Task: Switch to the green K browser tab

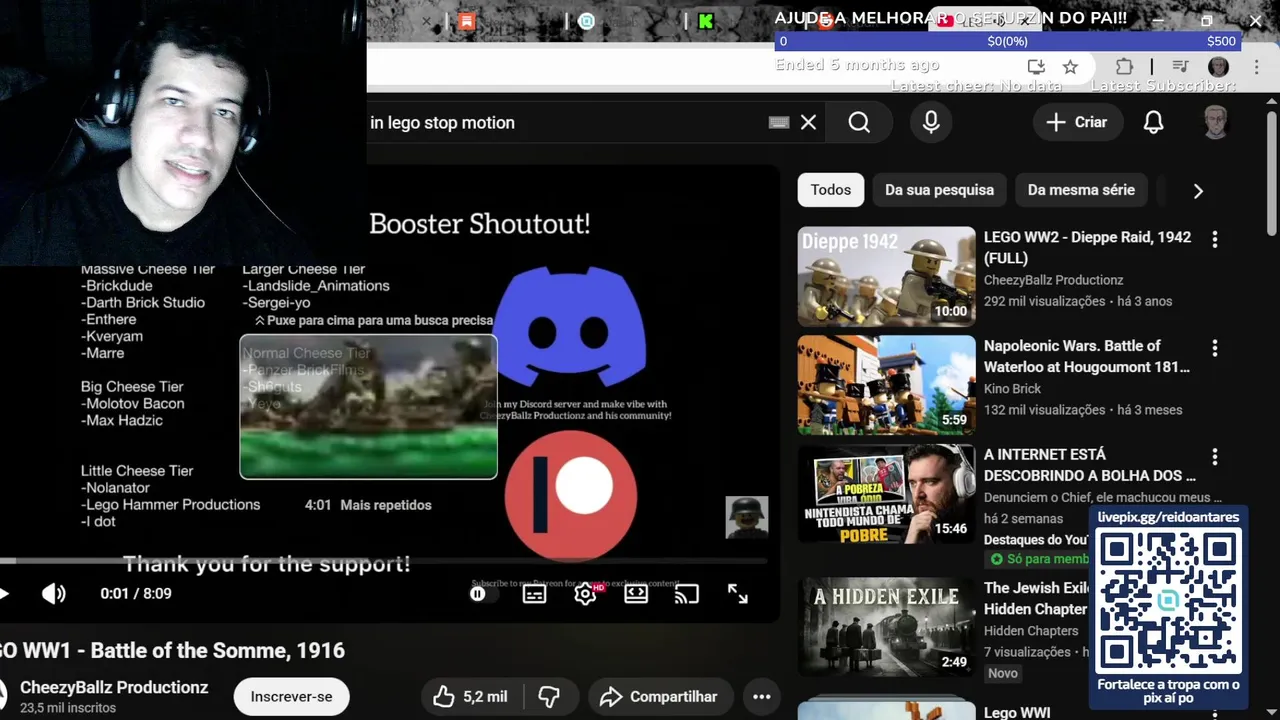Action: point(706,21)
